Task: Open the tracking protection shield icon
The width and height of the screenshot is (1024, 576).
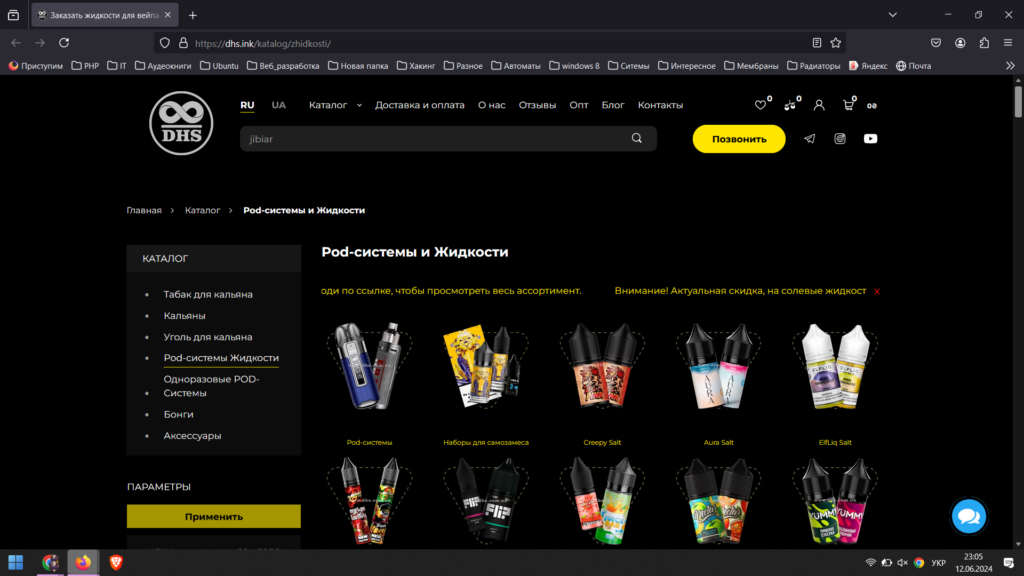Action: 165,43
